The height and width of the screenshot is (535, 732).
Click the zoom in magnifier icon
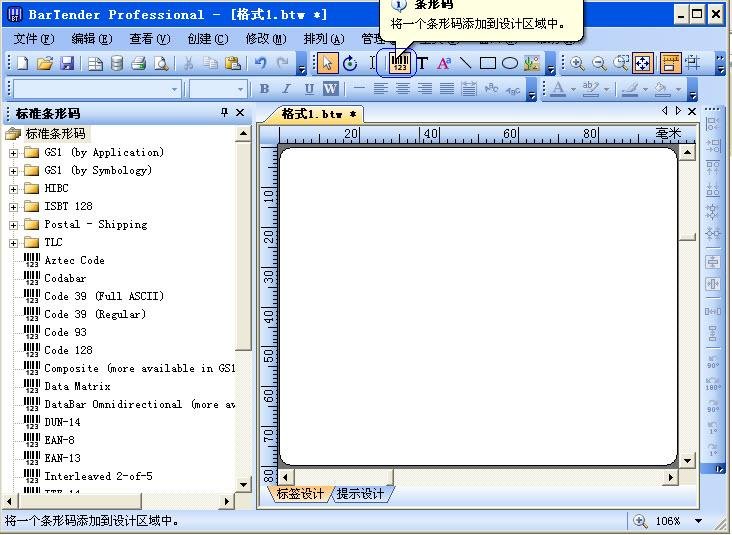tap(577, 63)
